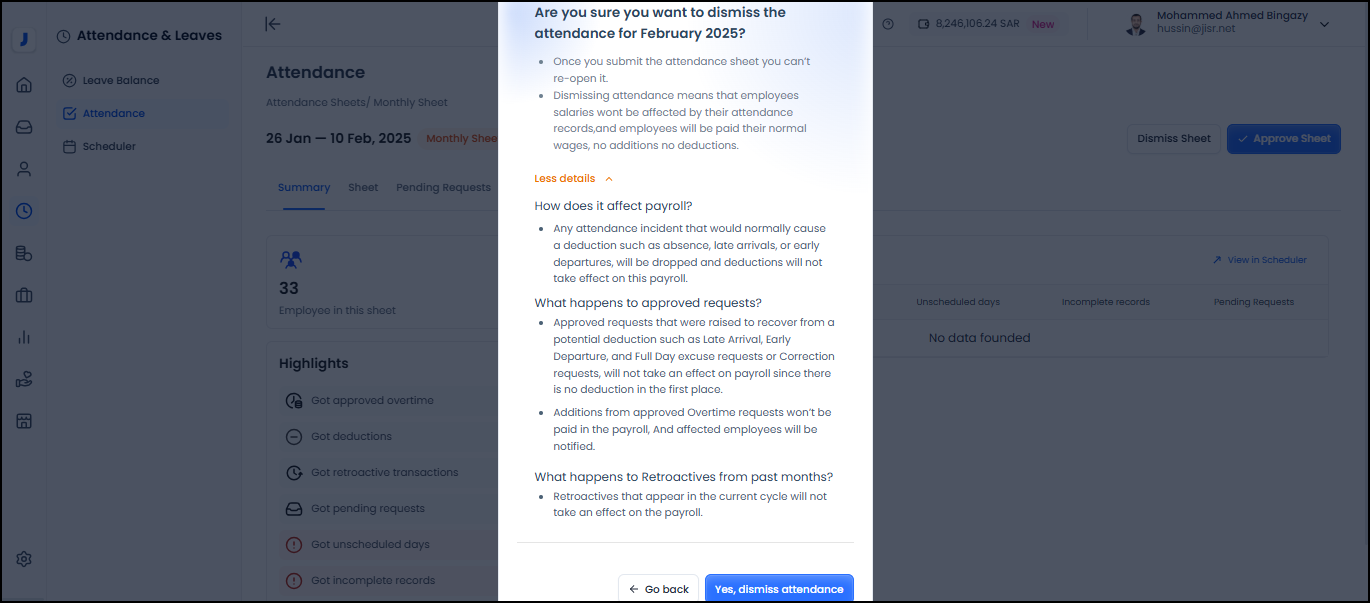Open the inbox tray icon in sidebar
The image size is (1370, 603).
(24, 127)
